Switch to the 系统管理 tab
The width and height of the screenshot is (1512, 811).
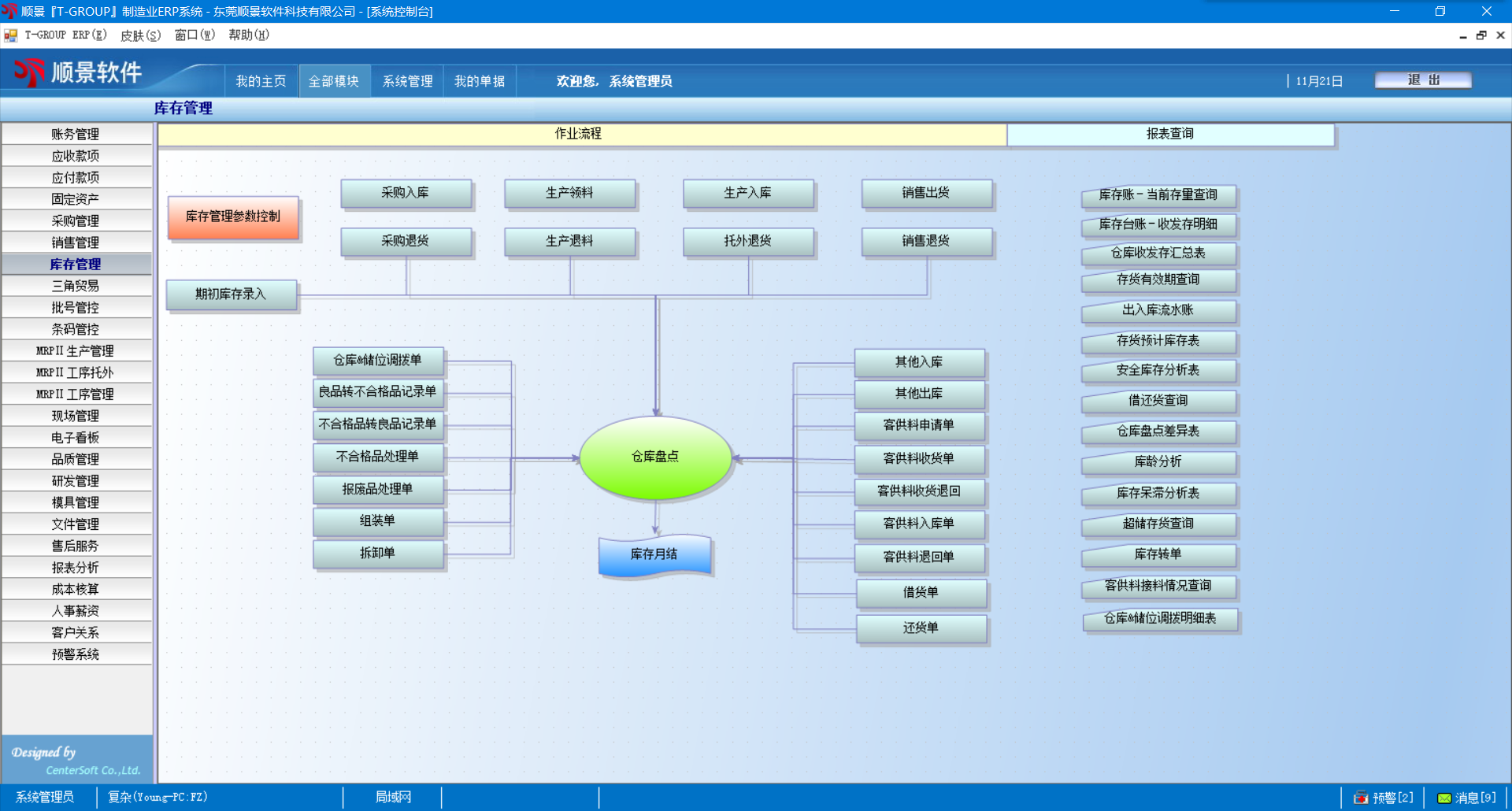tap(407, 81)
